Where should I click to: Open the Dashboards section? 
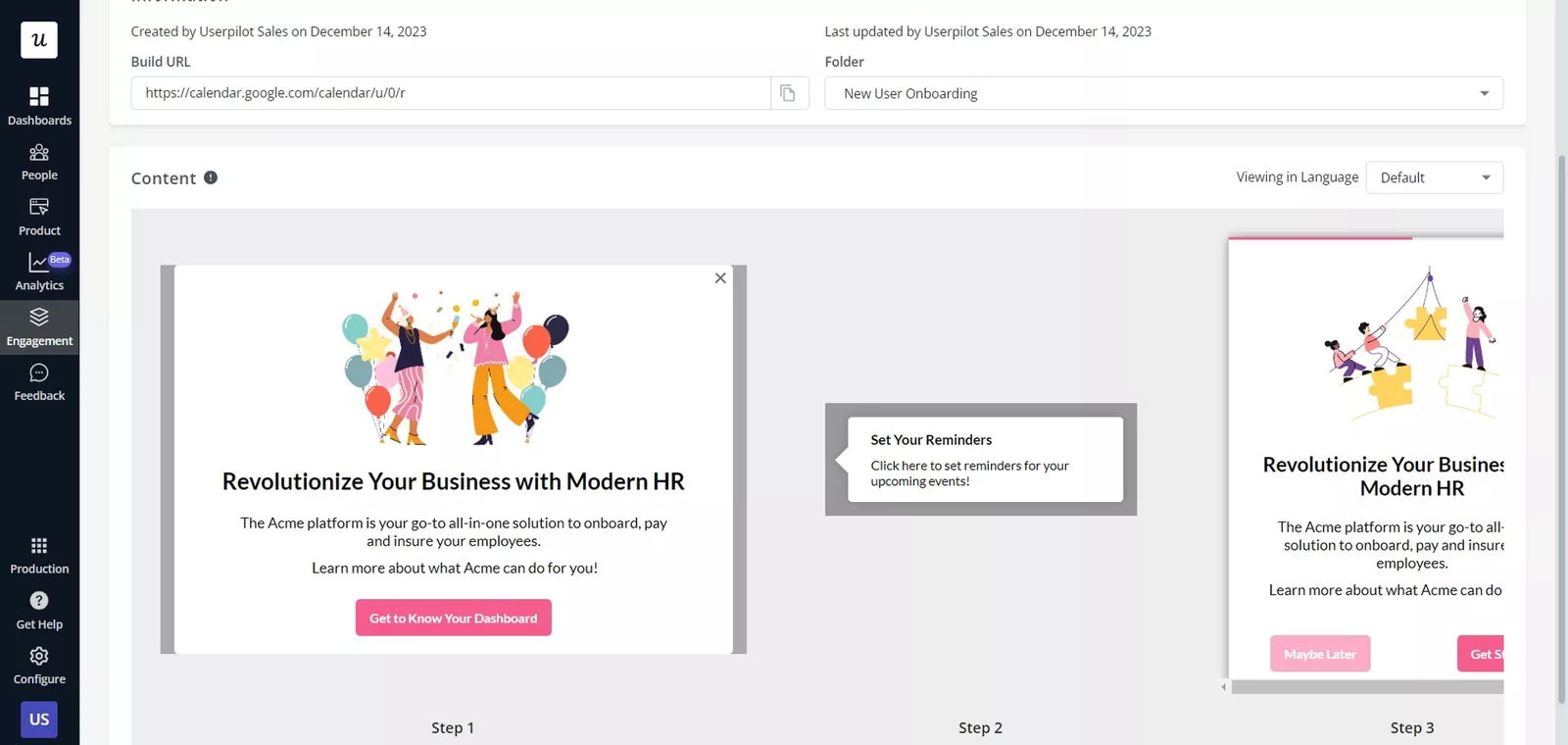click(39, 106)
